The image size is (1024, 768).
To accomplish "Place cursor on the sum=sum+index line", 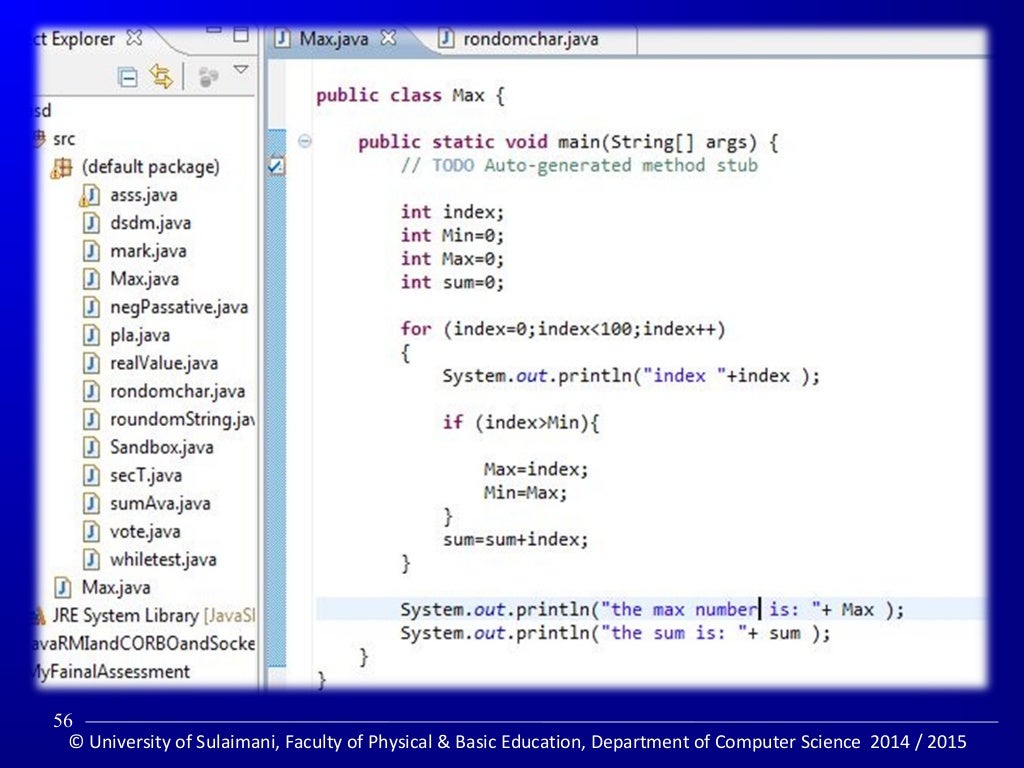I will click(x=515, y=539).
